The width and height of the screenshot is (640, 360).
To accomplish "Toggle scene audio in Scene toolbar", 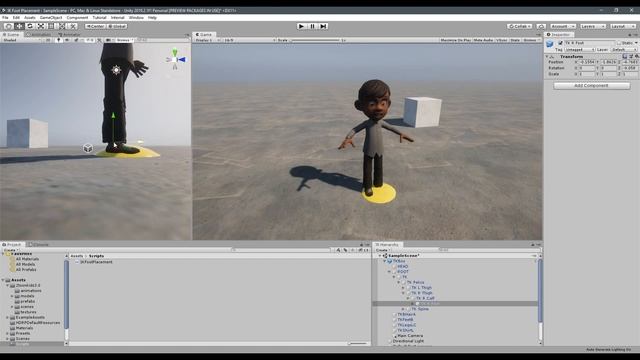I will coord(67,40).
